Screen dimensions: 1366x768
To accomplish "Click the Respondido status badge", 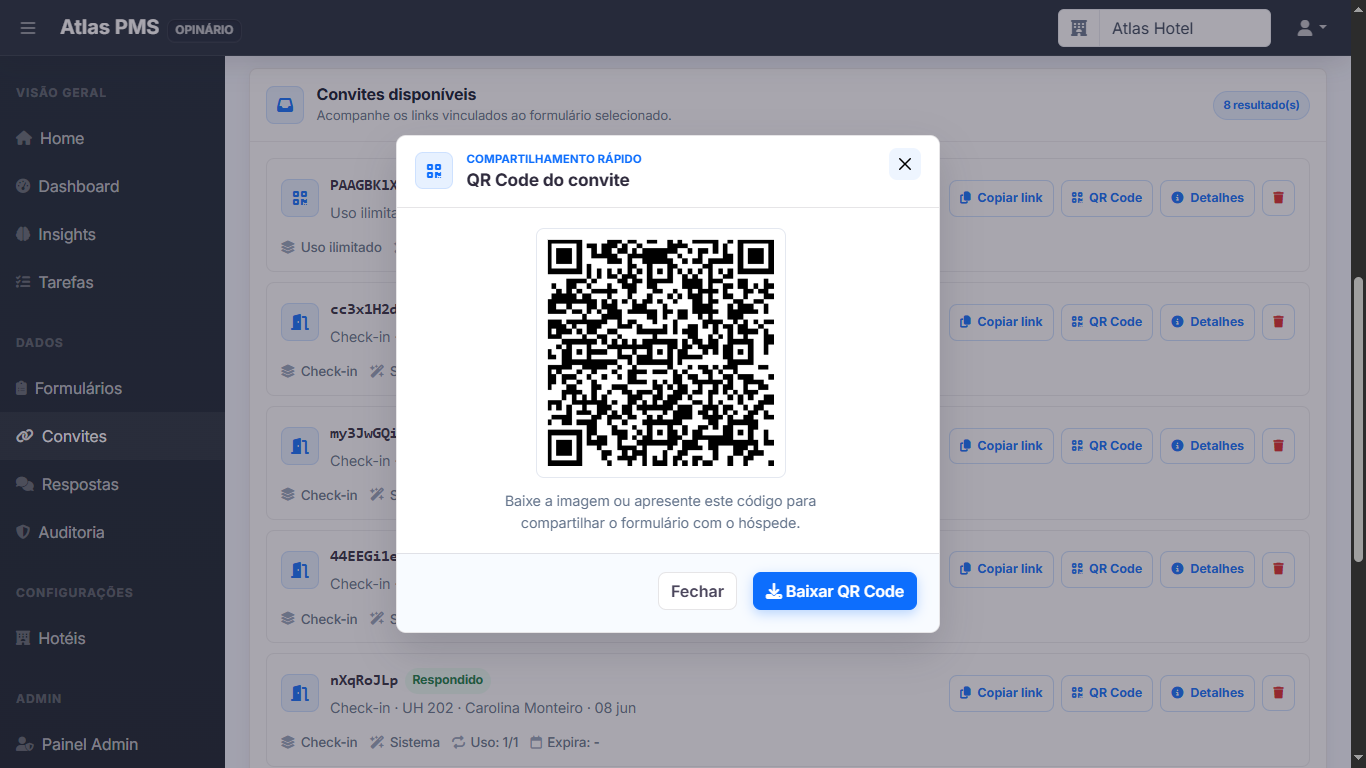I will pos(447,680).
